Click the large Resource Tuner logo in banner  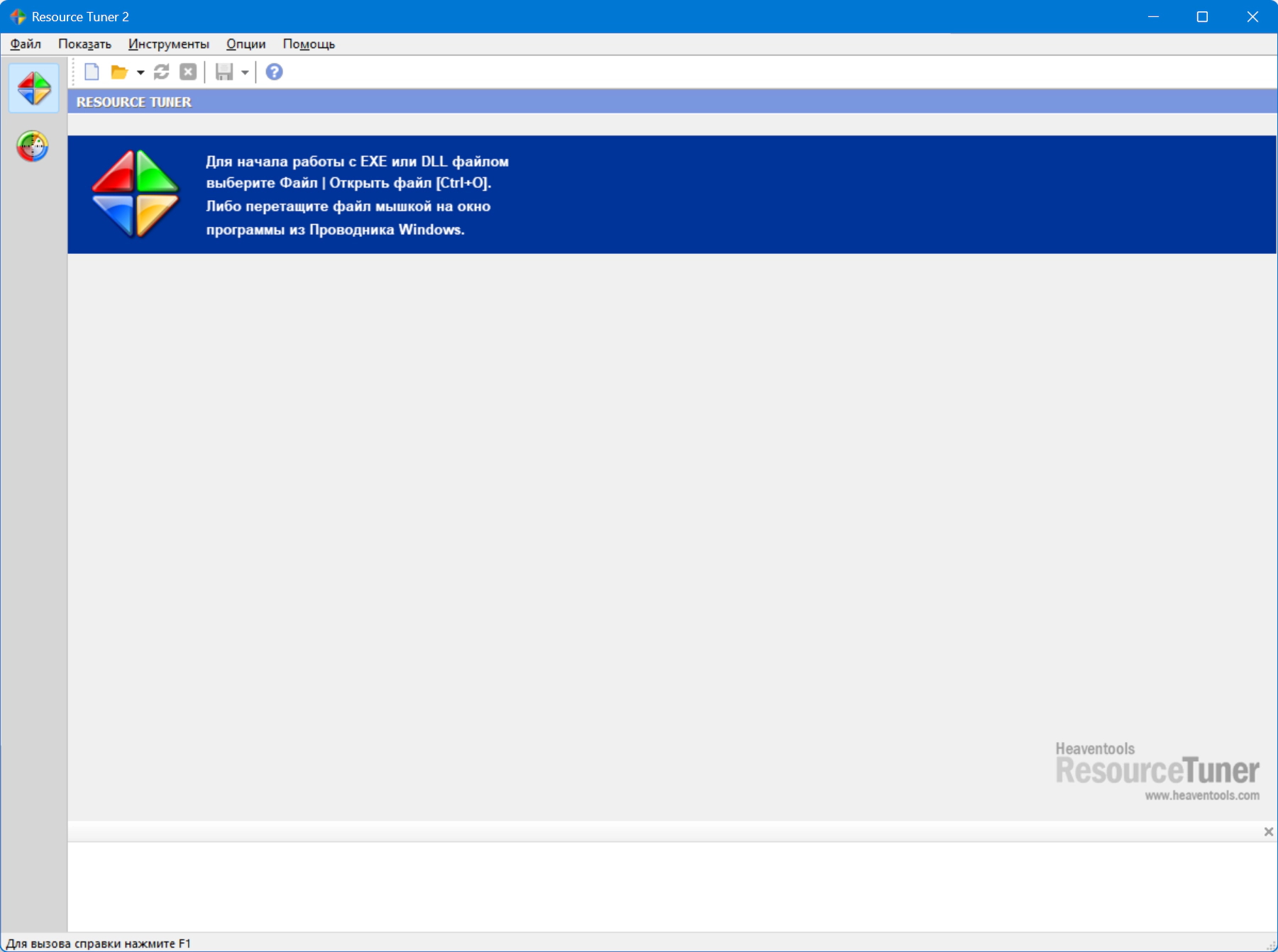pyautogui.click(x=135, y=193)
